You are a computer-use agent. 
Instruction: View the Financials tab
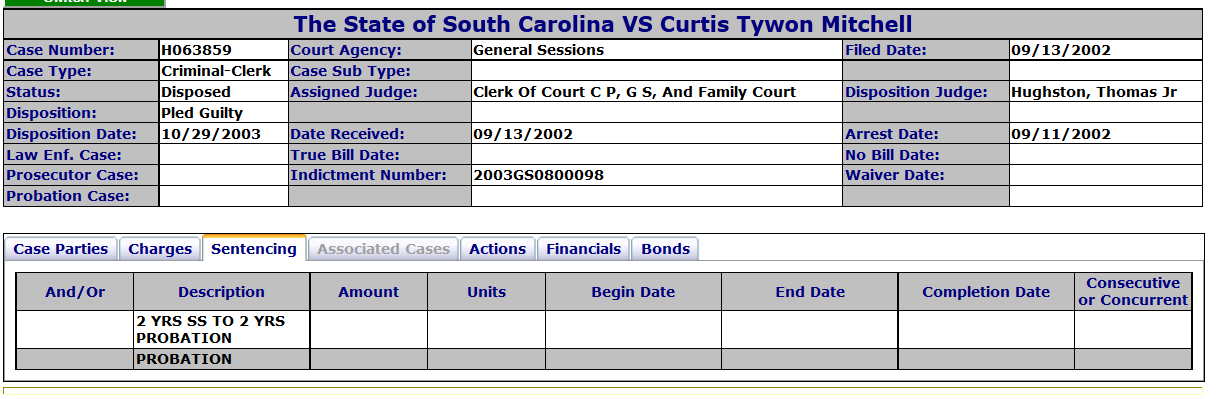tap(584, 249)
